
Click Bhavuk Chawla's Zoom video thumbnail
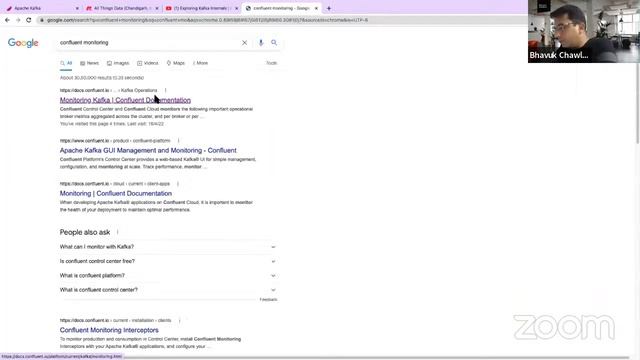point(584,31)
